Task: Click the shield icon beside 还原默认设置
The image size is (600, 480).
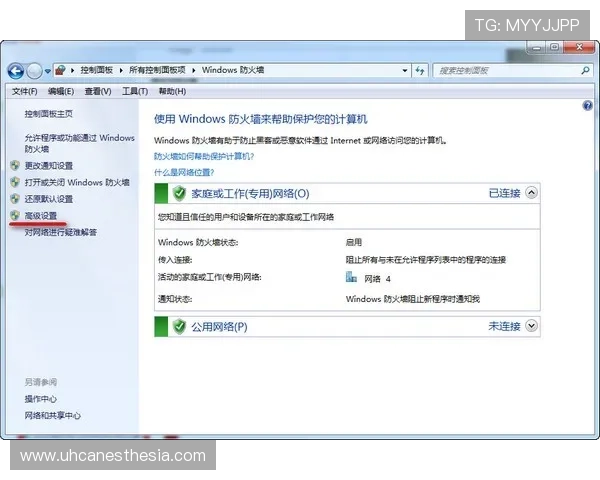Action: point(15,198)
